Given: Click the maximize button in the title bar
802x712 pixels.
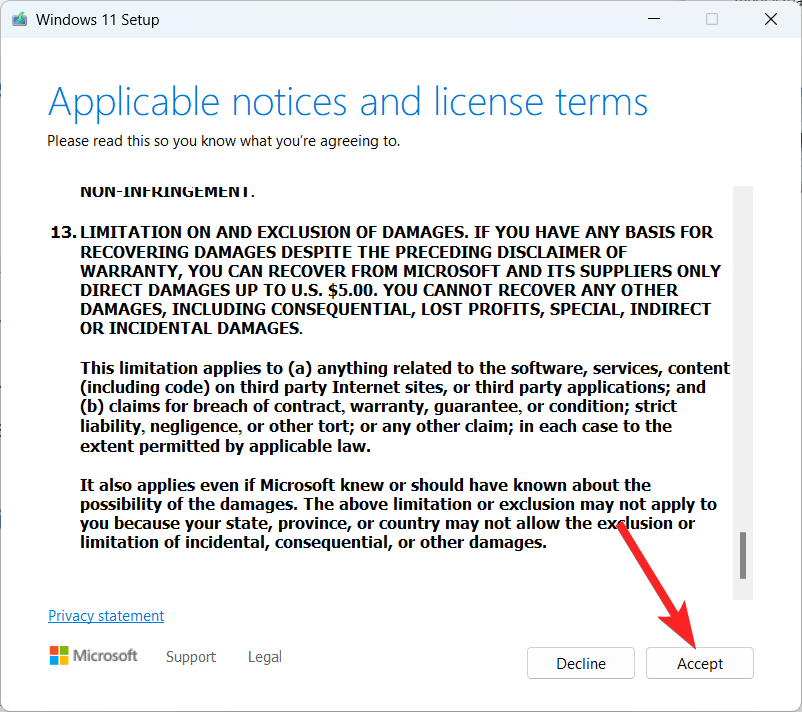Looking at the screenshot, I should coord(712,20).
